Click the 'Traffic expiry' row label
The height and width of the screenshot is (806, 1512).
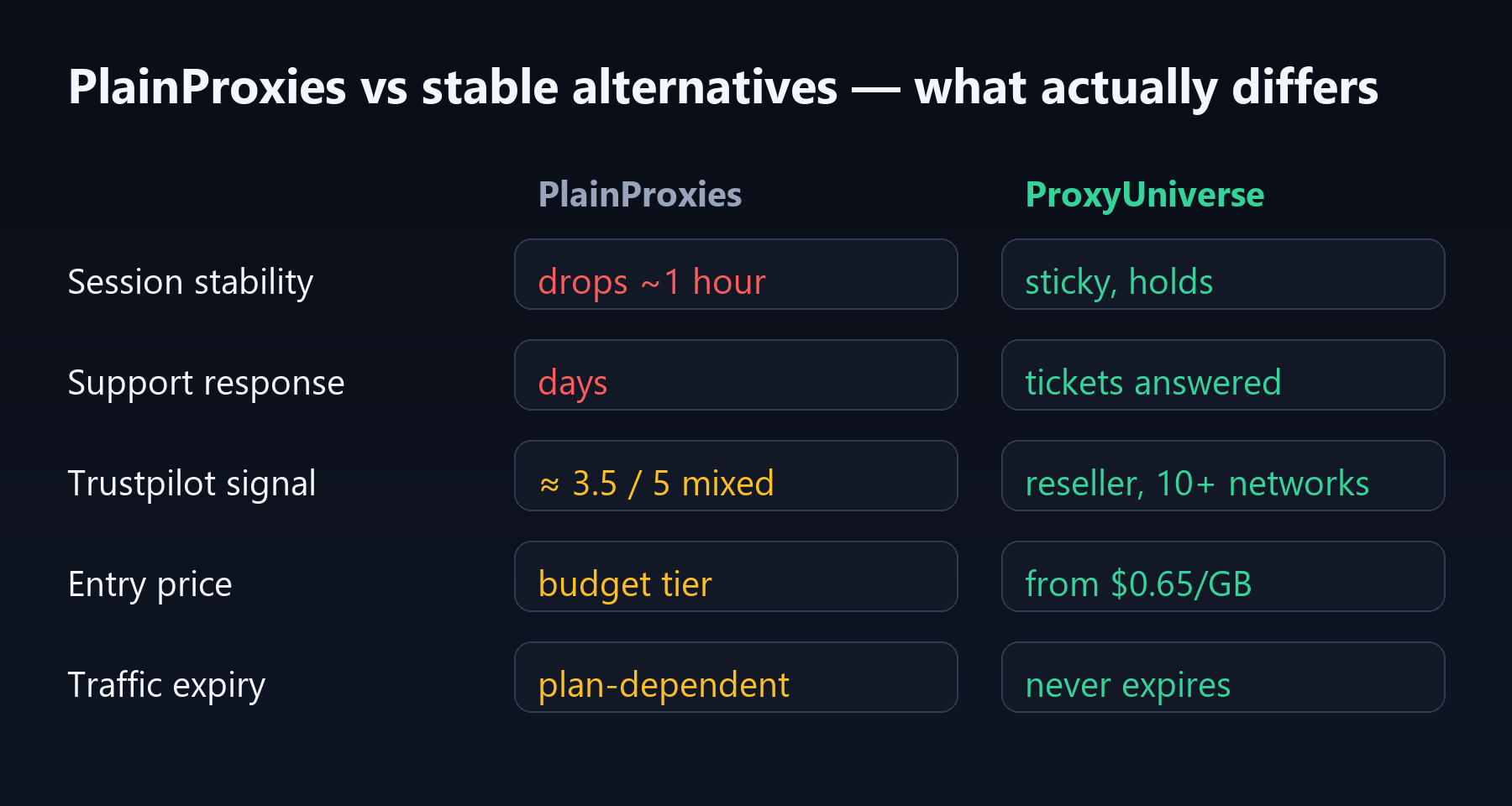167,686
